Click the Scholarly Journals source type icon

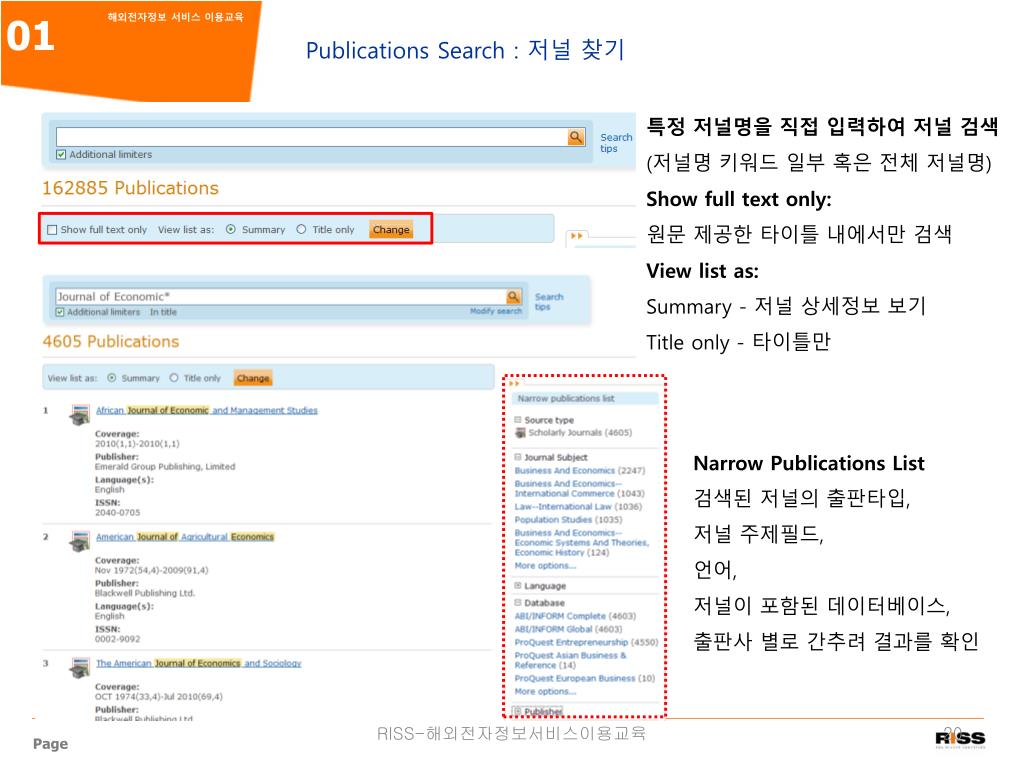coord(520,432)
